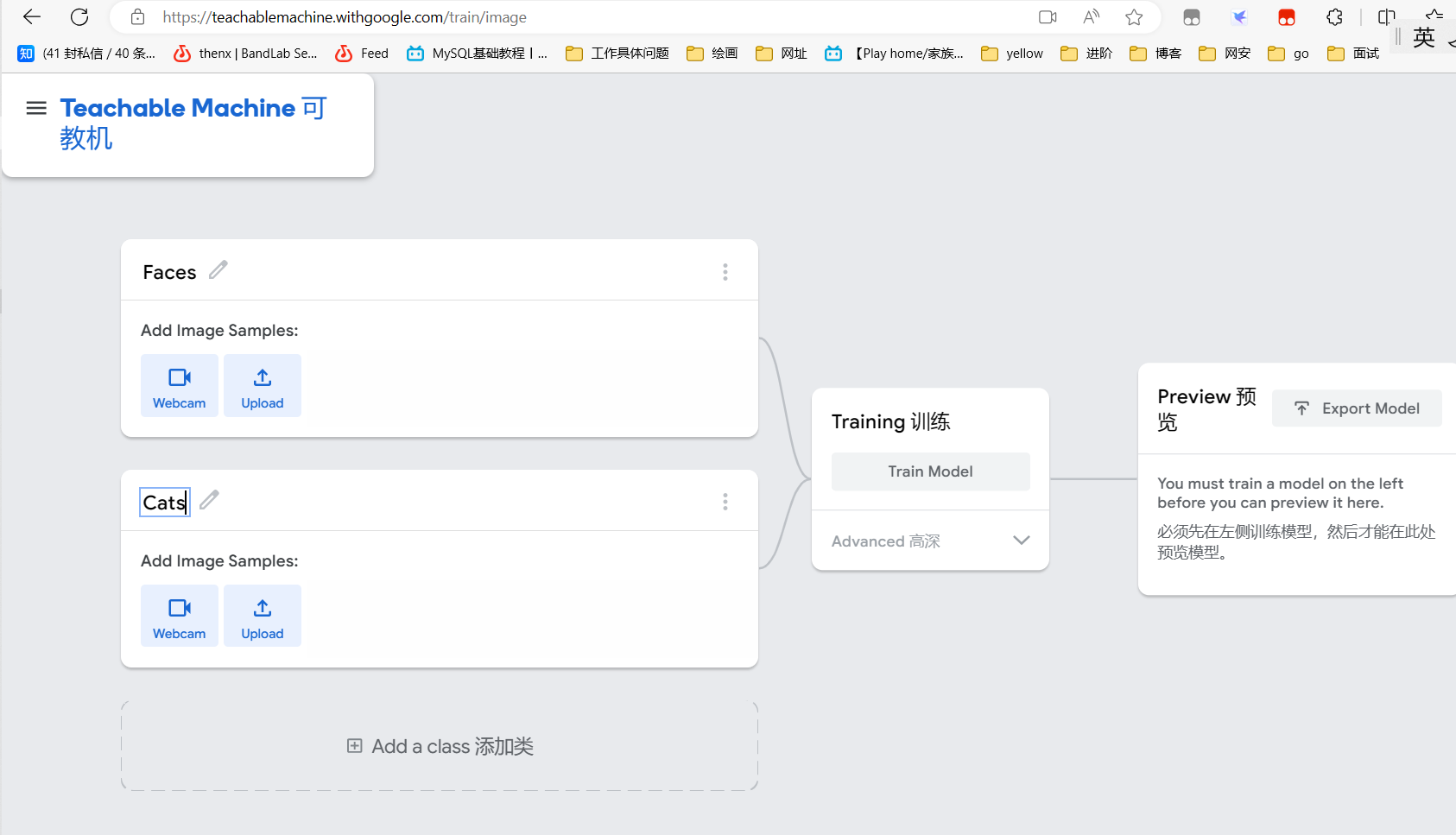Open the Cats class three-dot options menu

[725, 502]
